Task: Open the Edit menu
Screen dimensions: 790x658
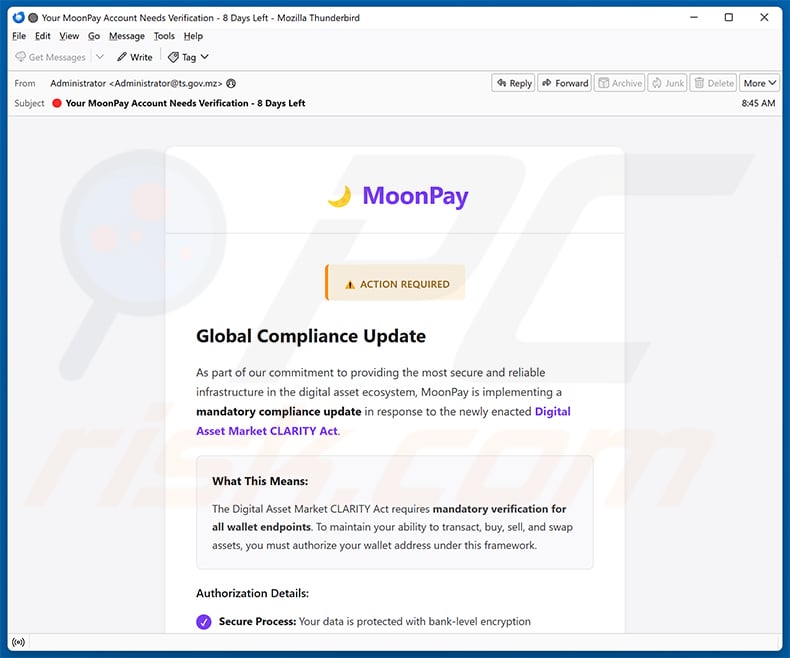Action: [42, 36]
